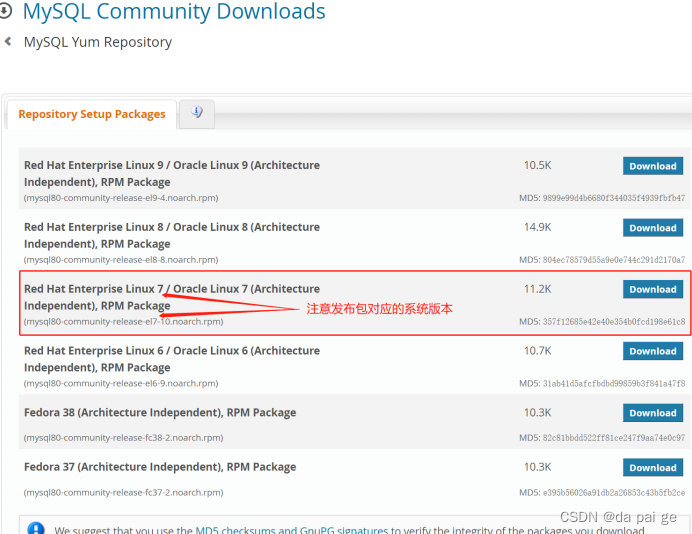
Task: Select the Repository Setup Packages tab
Action: 92,114
